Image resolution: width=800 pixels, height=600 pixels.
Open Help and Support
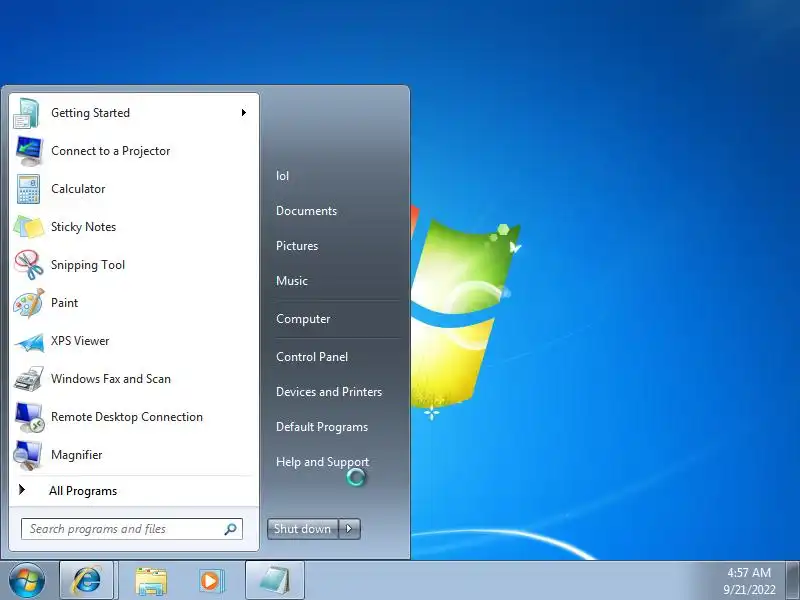(x=322, y=462)
